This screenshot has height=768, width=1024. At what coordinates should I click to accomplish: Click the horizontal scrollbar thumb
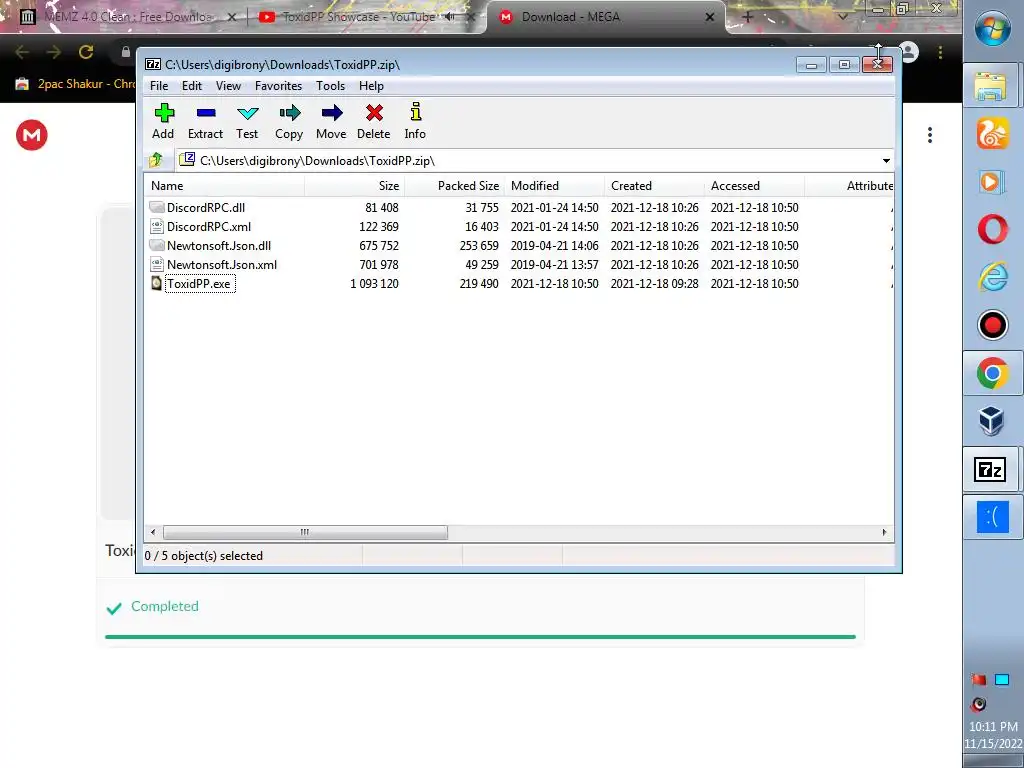click(x=305, y=532)
